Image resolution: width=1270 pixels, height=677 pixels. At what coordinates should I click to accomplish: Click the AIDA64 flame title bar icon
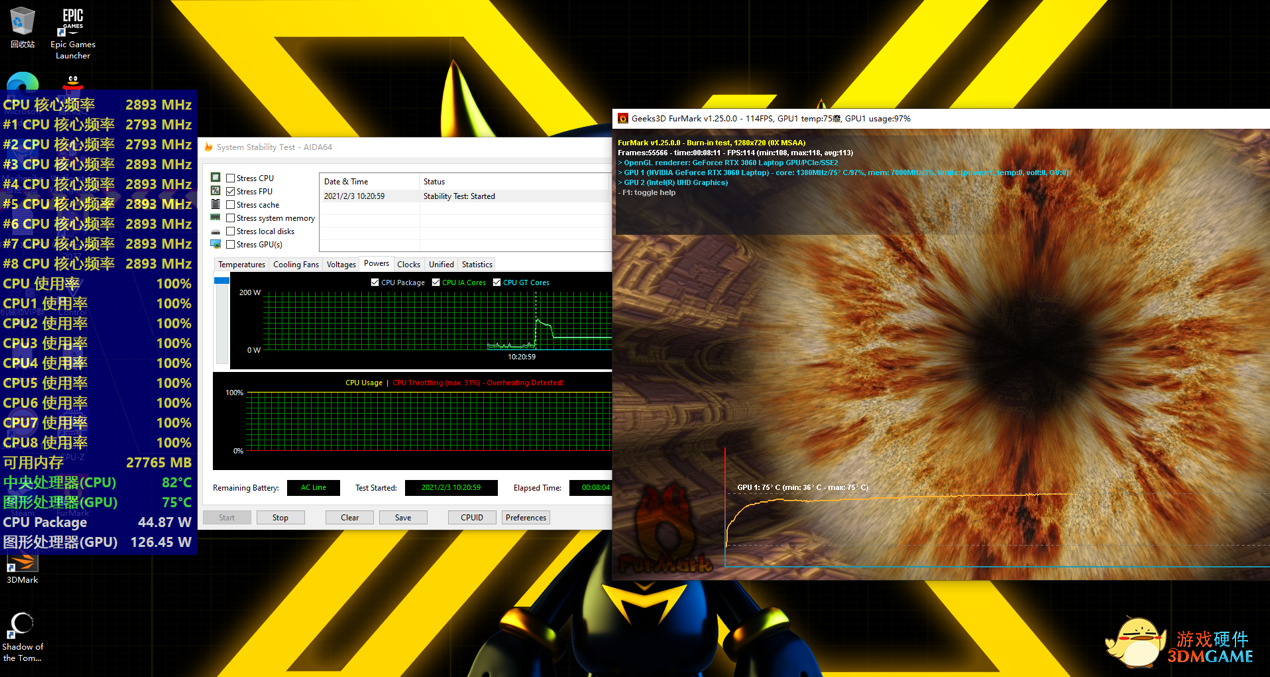click(208, 147)
